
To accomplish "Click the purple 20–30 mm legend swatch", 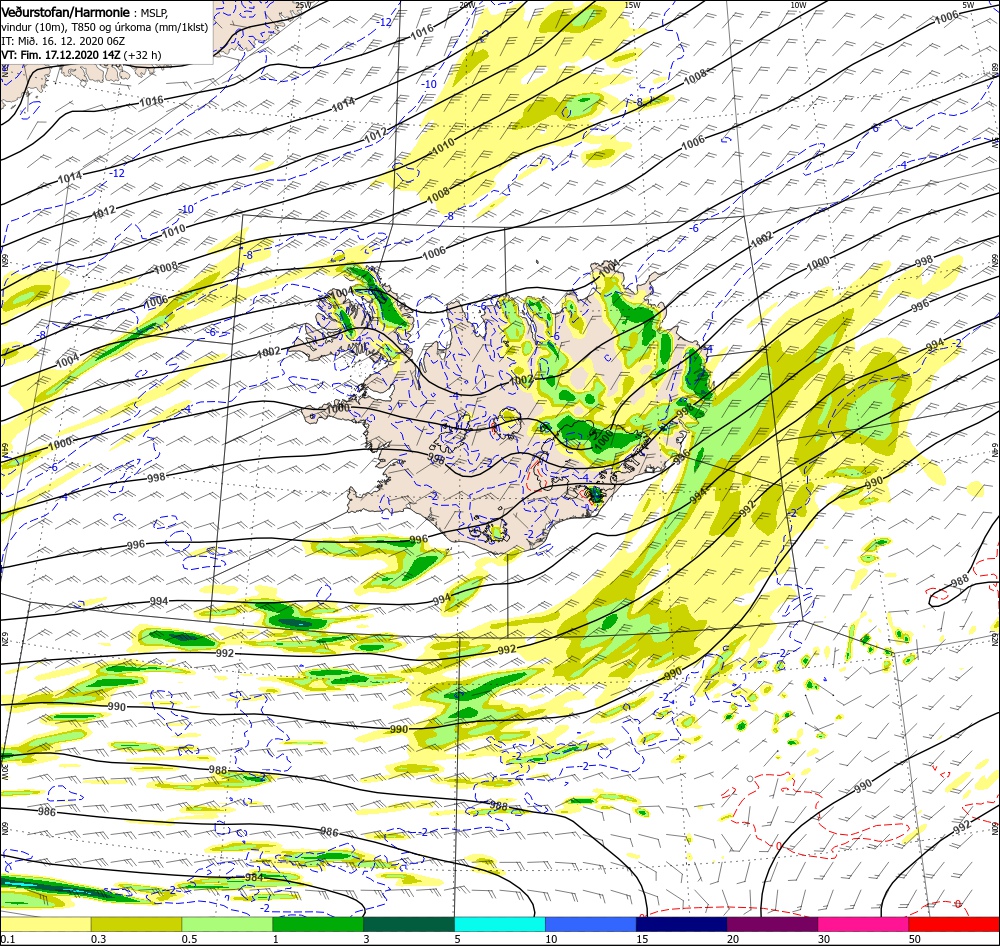I will 772,924.
